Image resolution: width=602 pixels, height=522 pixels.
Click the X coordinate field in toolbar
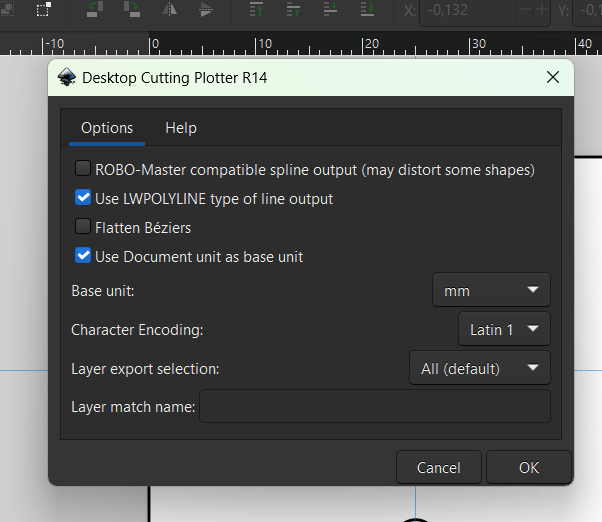point(467,10)
